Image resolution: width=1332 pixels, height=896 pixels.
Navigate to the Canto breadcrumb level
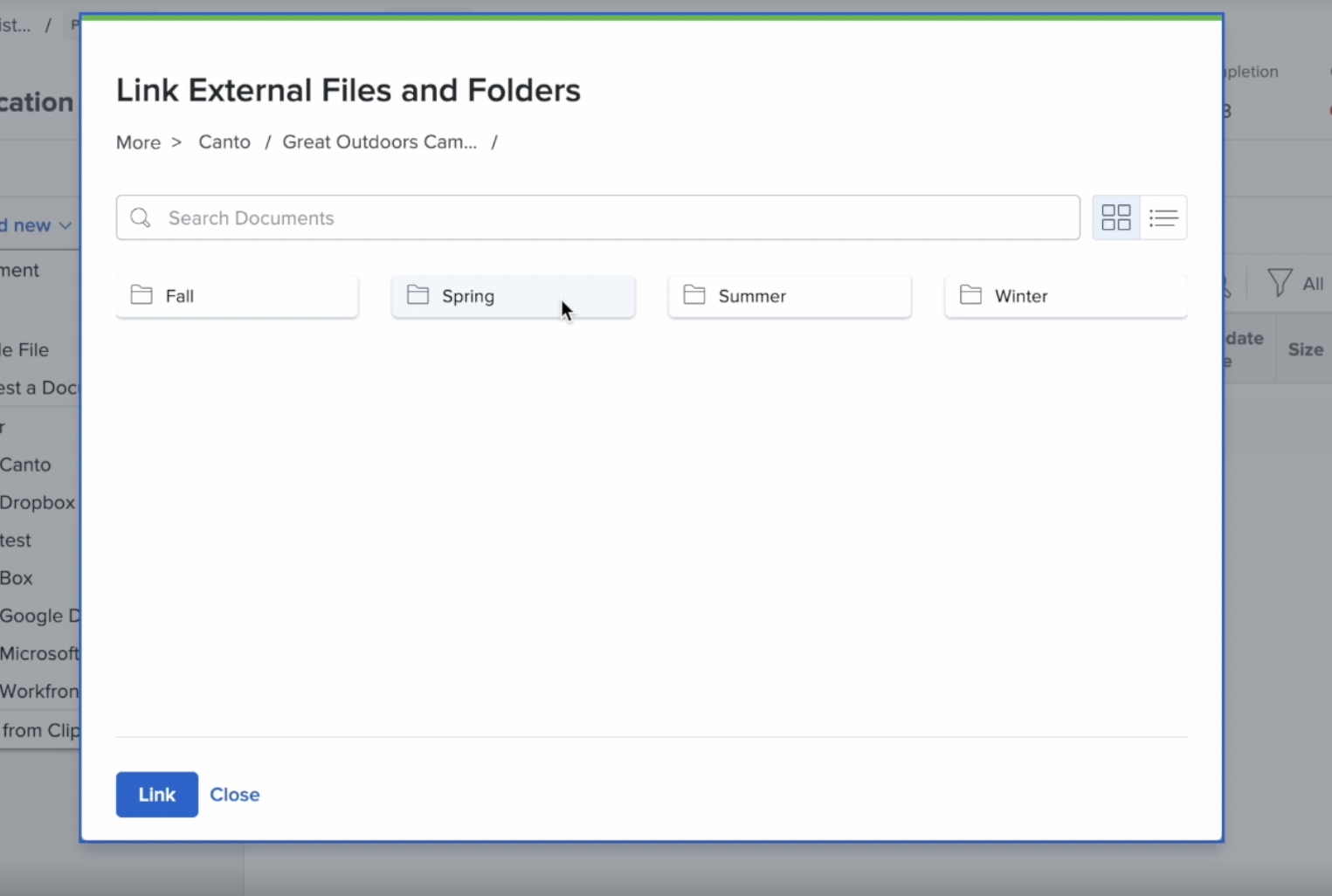tap(224, 141)
